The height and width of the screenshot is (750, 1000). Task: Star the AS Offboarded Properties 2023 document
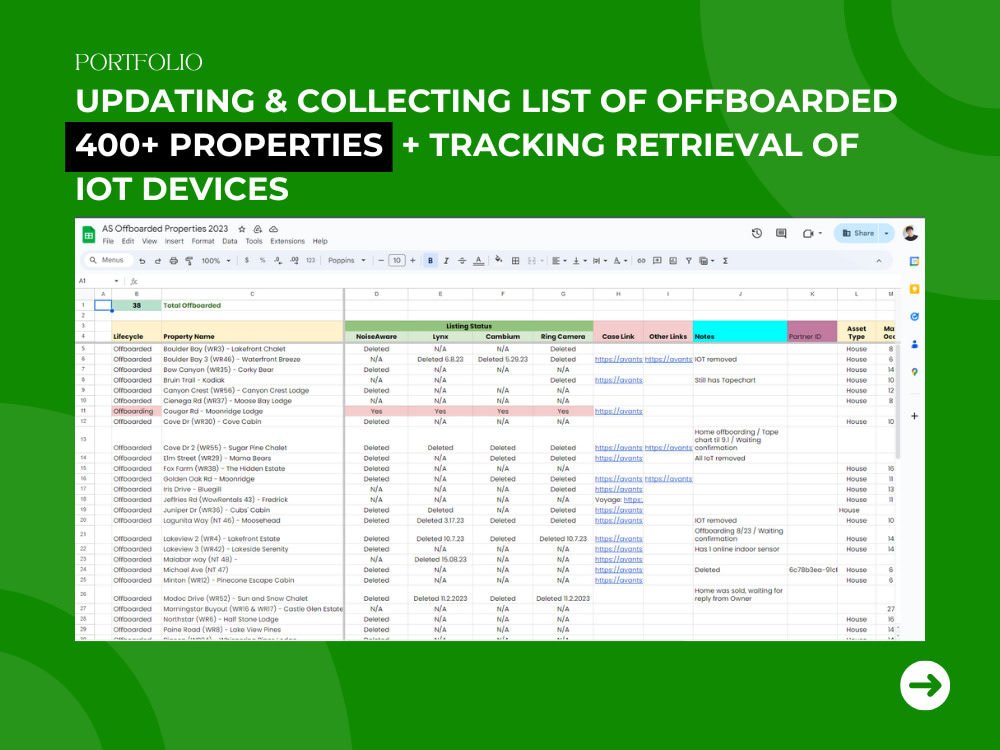tap(242, 229)
